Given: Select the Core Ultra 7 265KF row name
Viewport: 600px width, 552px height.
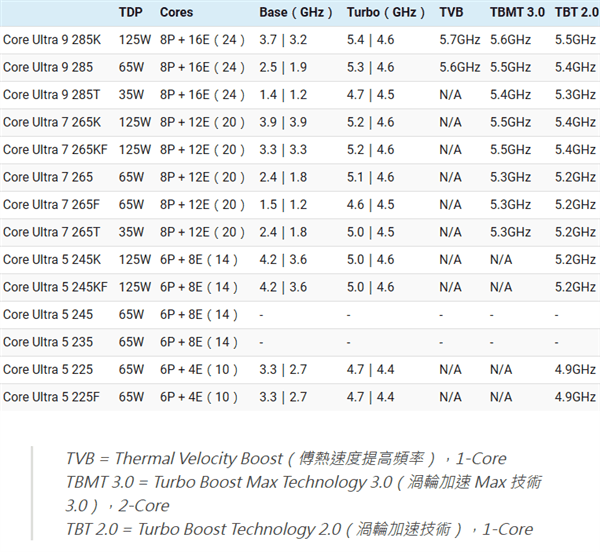Looking at the screenshot, I should point(55,150).
